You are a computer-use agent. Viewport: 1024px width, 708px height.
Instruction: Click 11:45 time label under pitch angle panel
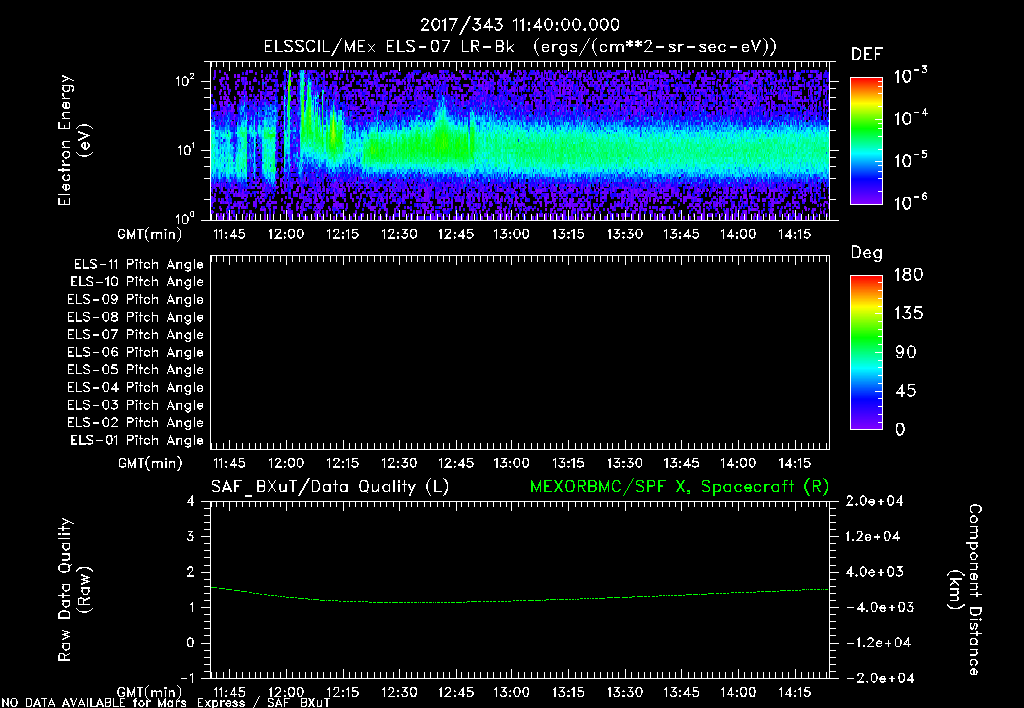[229, 463]
